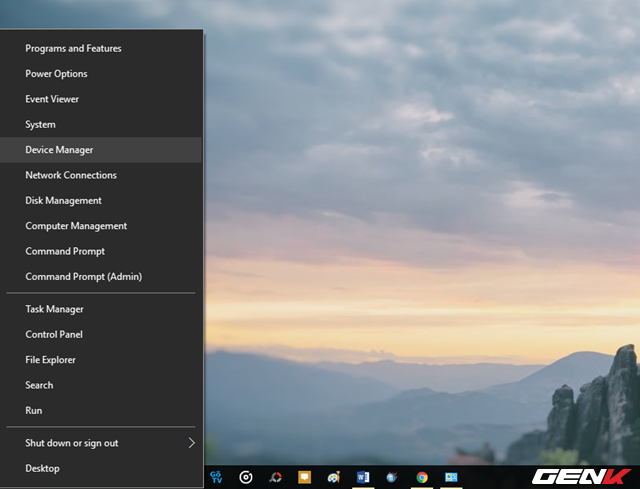
Task: Select Disk Management
Action: click(101, 200)
